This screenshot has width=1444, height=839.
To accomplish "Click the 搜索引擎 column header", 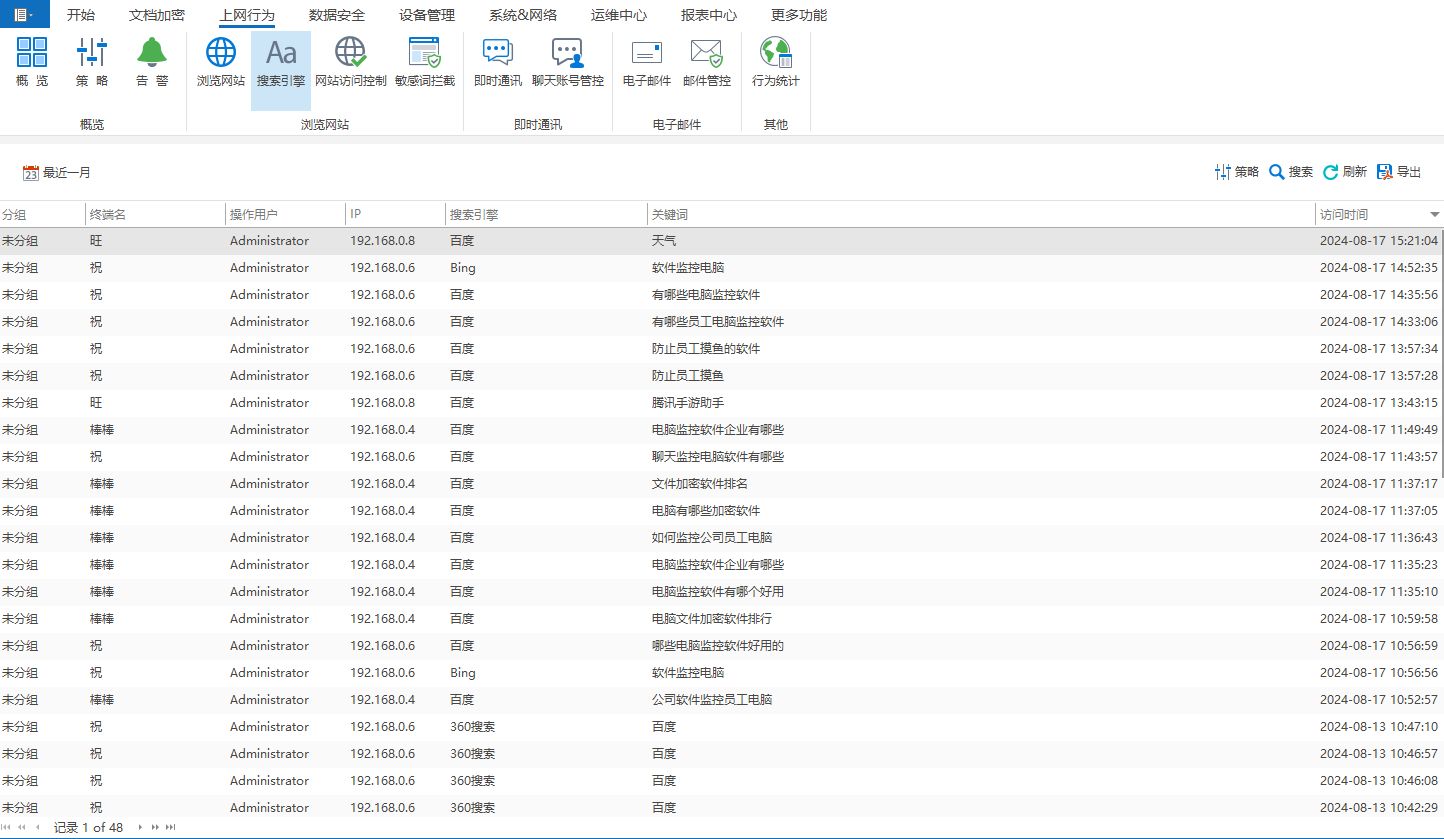I will tap(546, 214).
